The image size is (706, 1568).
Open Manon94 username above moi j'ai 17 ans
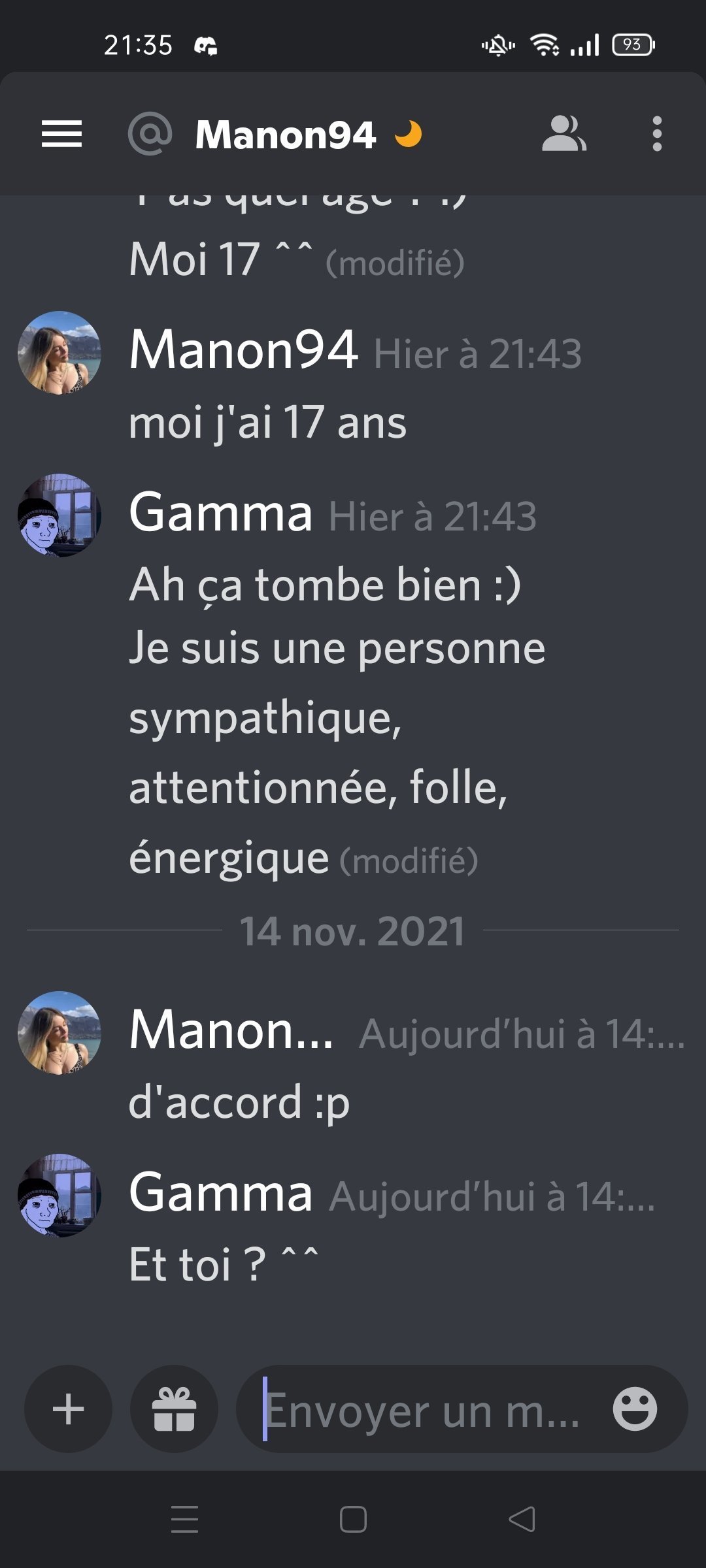[x=244, y=350]
